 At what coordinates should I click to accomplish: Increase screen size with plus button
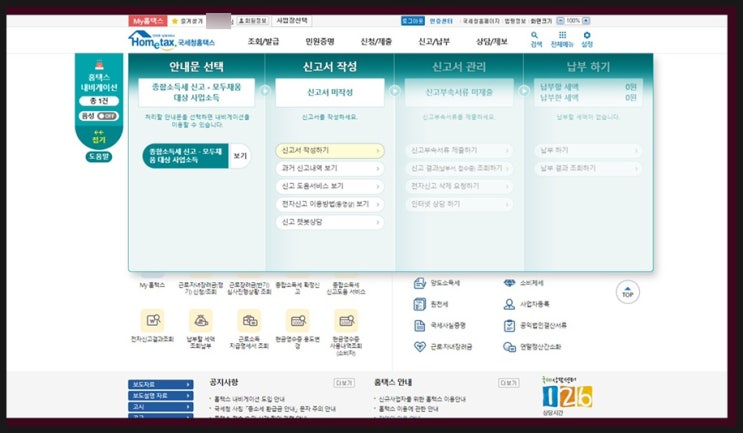(x=586, y=21)
